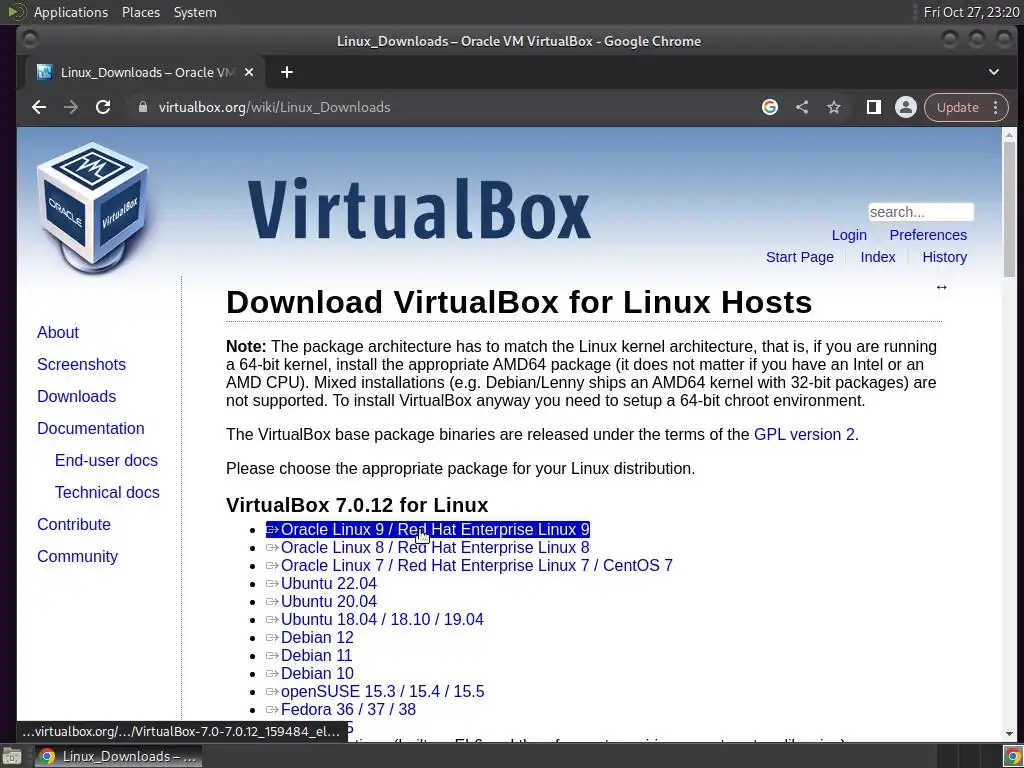Open the Google icon in address bar
The height and width of the screenshot is (768, 1024).
coord(770,107)
